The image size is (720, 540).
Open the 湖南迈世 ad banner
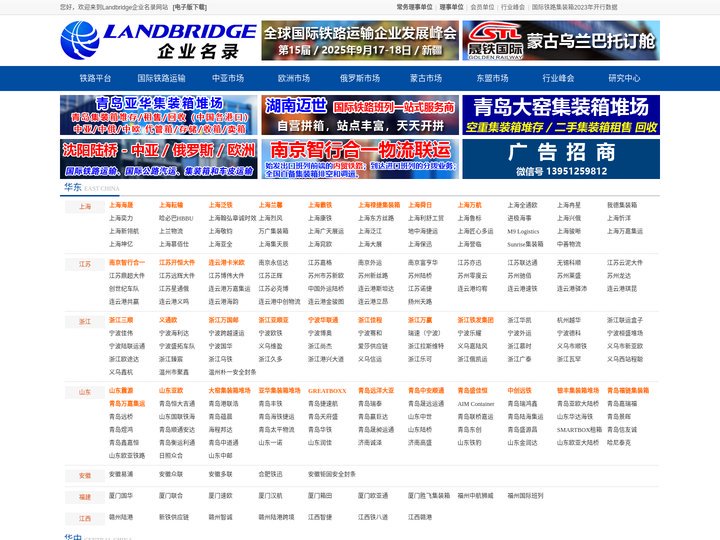click(x=360, y=115)
